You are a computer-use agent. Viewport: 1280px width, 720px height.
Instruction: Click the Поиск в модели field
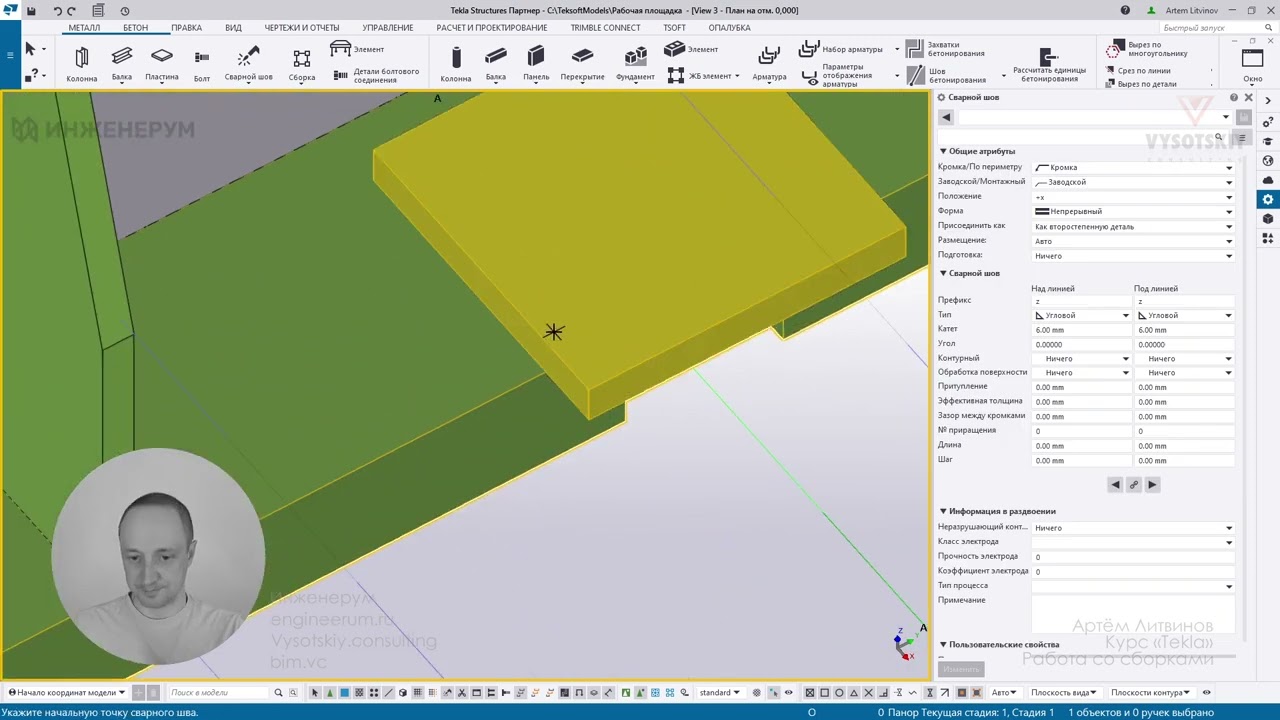pos(220,692)
